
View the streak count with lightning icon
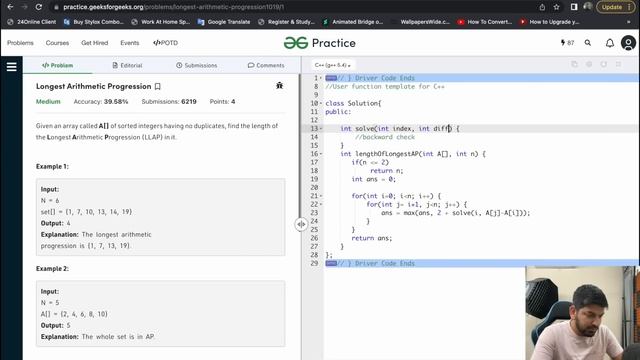(567, 43)
